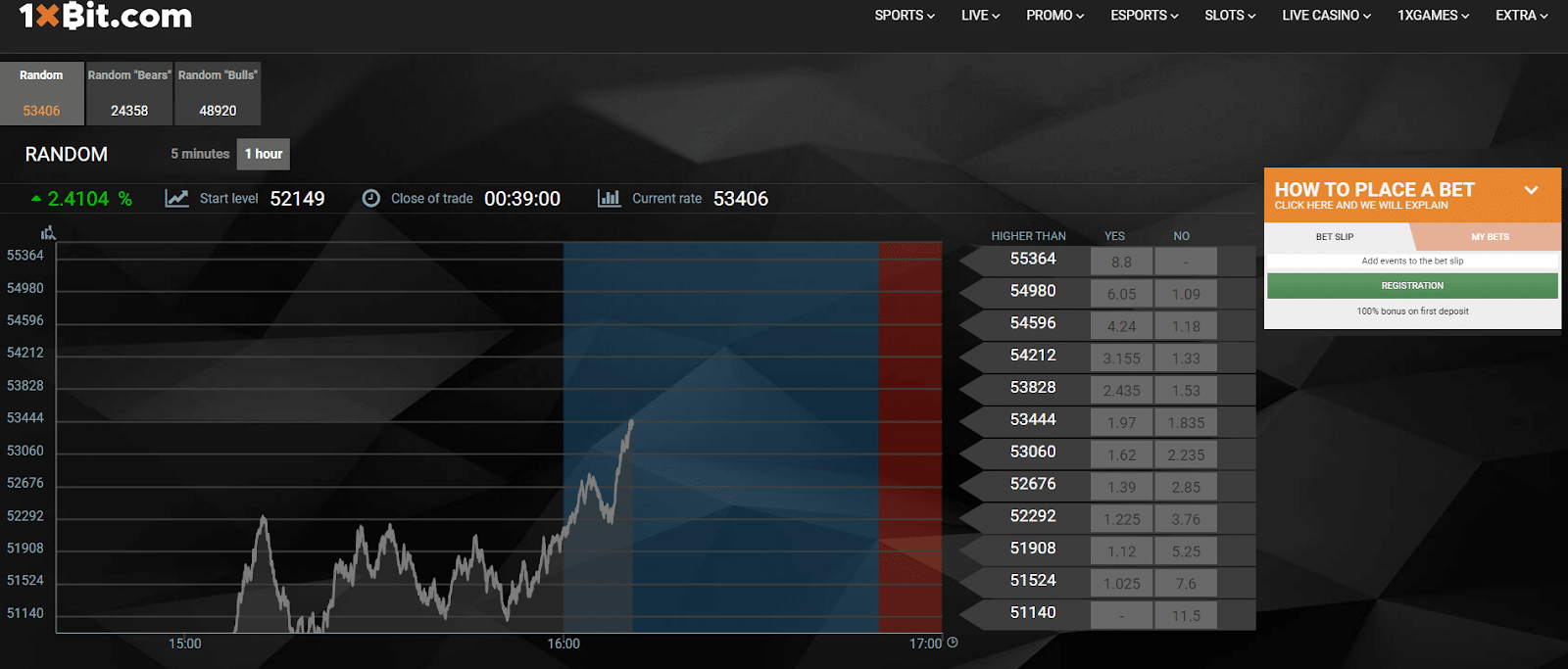Screen dimensions: 1568x669
Task: Click the small chart icon above the graph
Action: [x=48, y=232]
